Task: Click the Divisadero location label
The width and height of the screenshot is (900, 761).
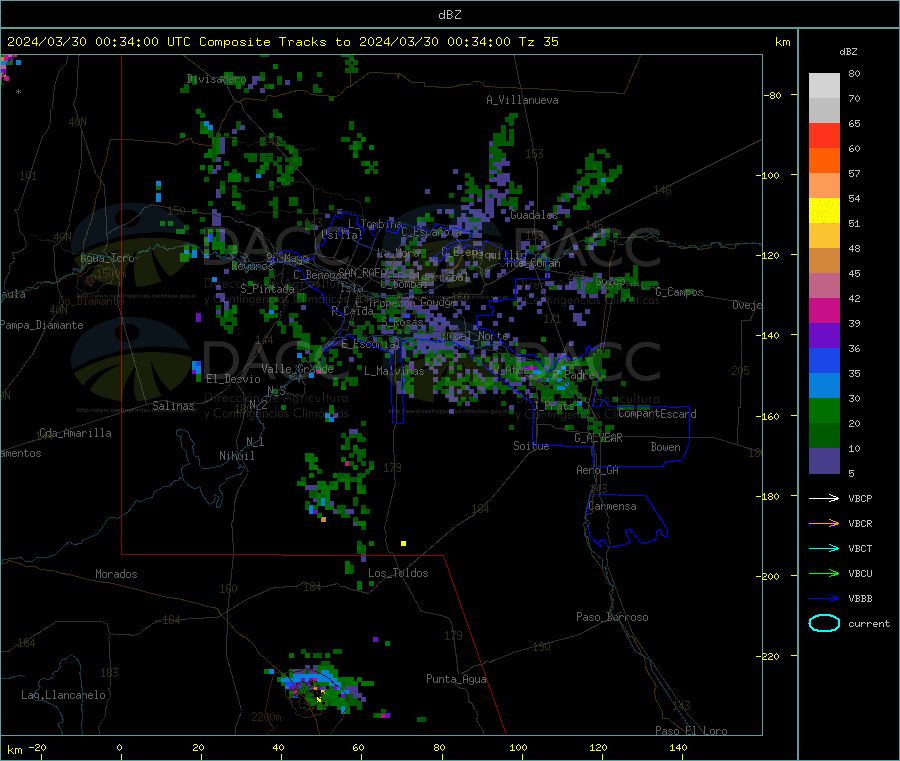Action: coord(216,79)
